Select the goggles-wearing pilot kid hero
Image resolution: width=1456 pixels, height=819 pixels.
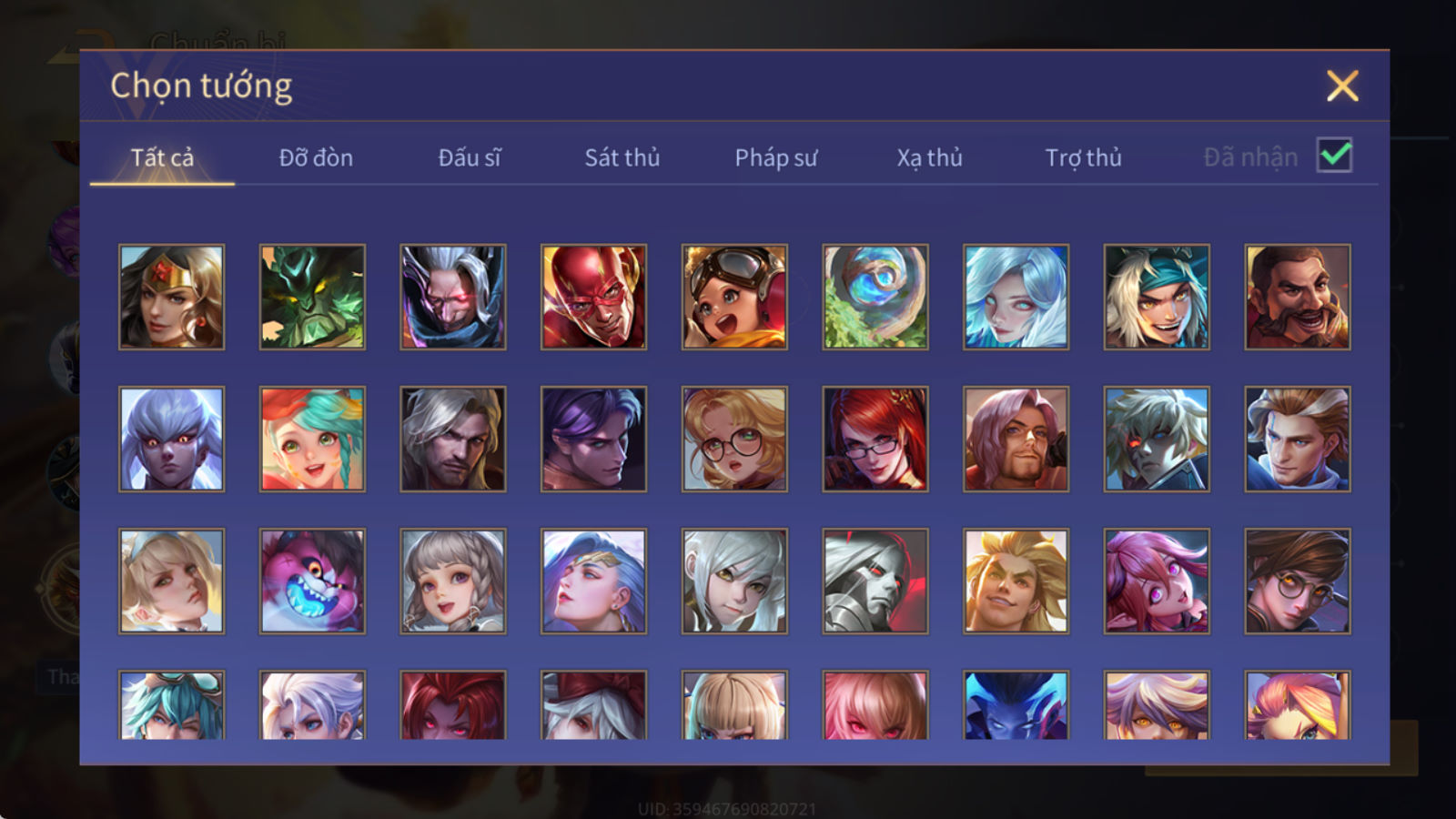pos(734,297)
